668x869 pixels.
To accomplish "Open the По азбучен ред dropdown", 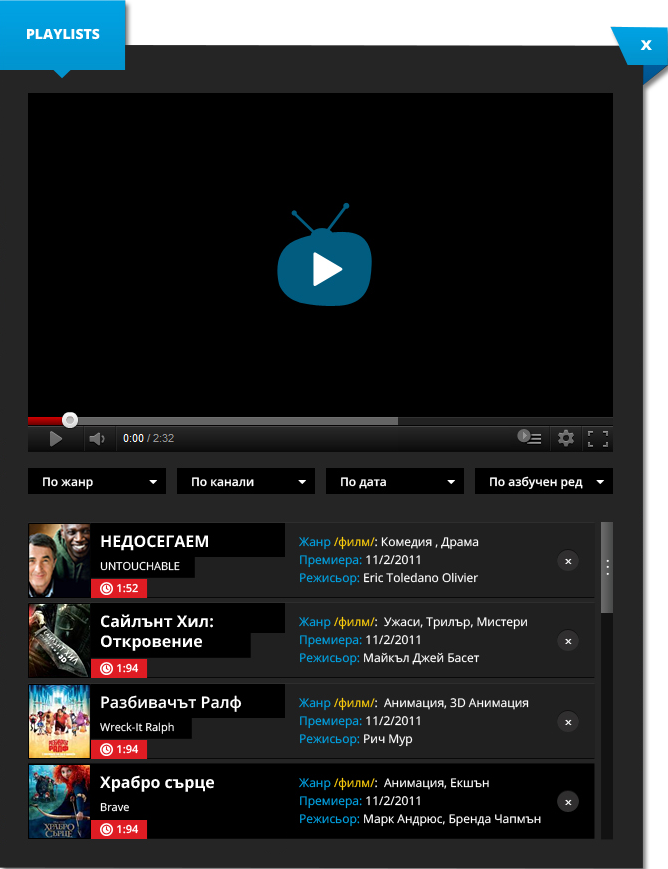I will [x=544, y=482].
